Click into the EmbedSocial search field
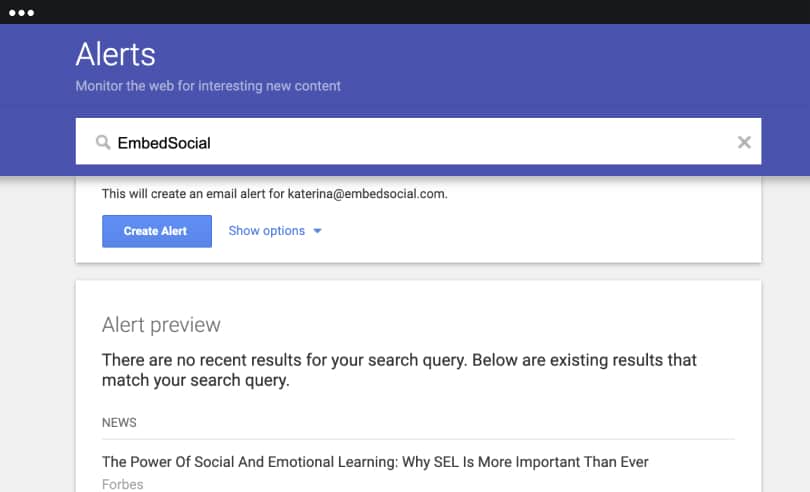The width and height of the screenshot is (810, 492). click(x=418, y=141)
